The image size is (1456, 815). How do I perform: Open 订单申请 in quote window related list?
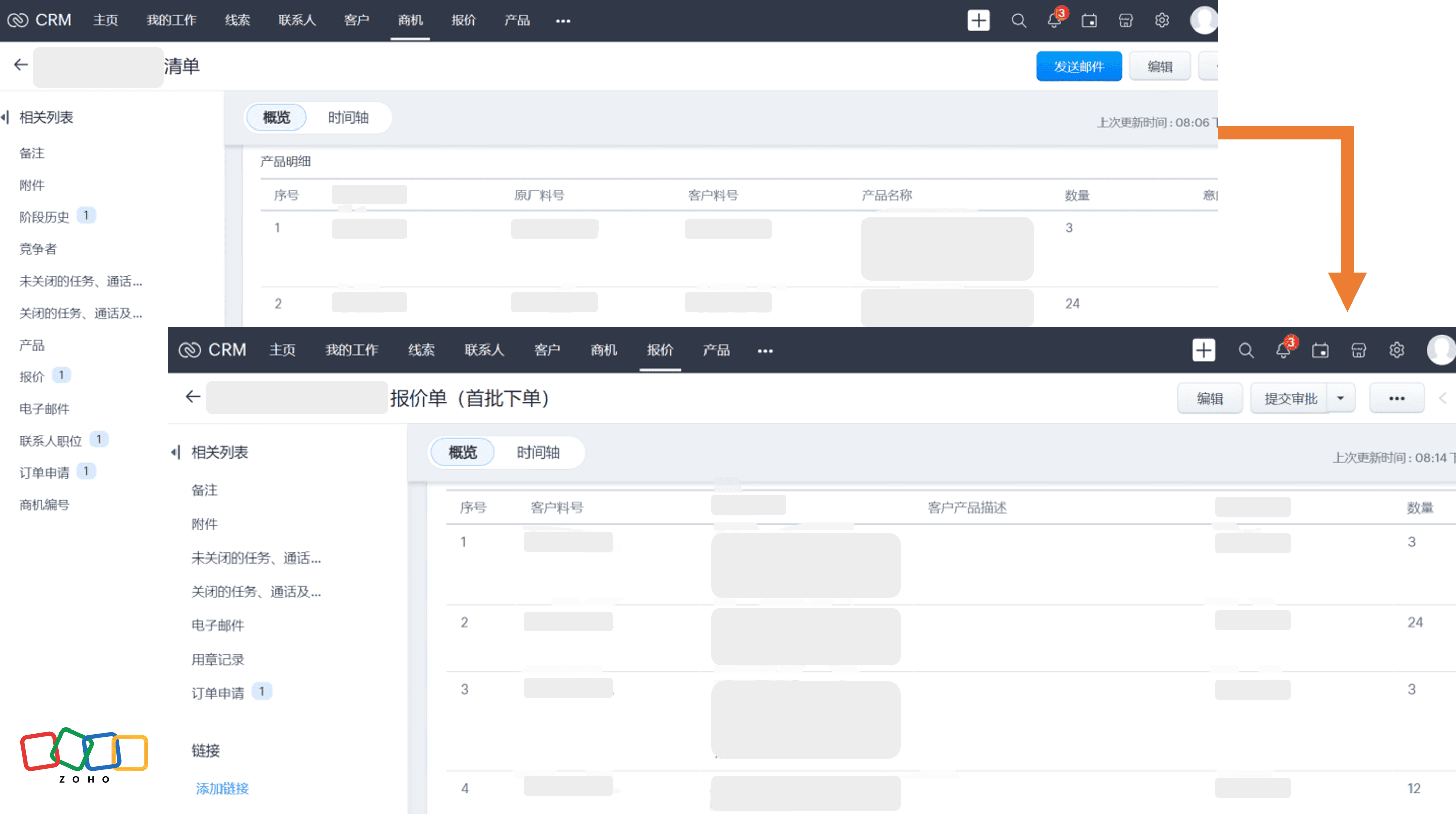[217, 694]
